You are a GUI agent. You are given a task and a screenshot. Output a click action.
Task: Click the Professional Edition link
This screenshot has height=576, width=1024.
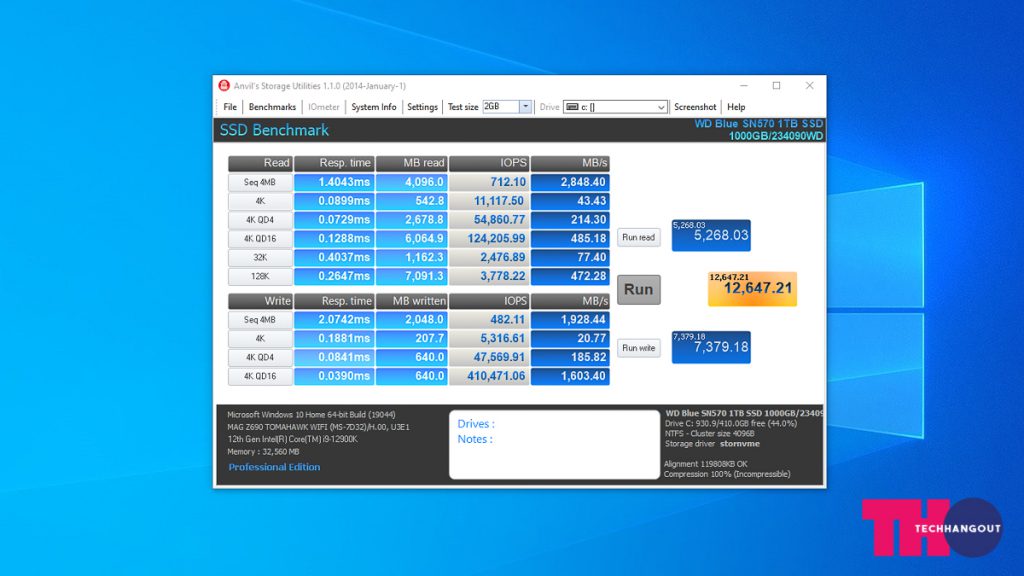point(274,467)
